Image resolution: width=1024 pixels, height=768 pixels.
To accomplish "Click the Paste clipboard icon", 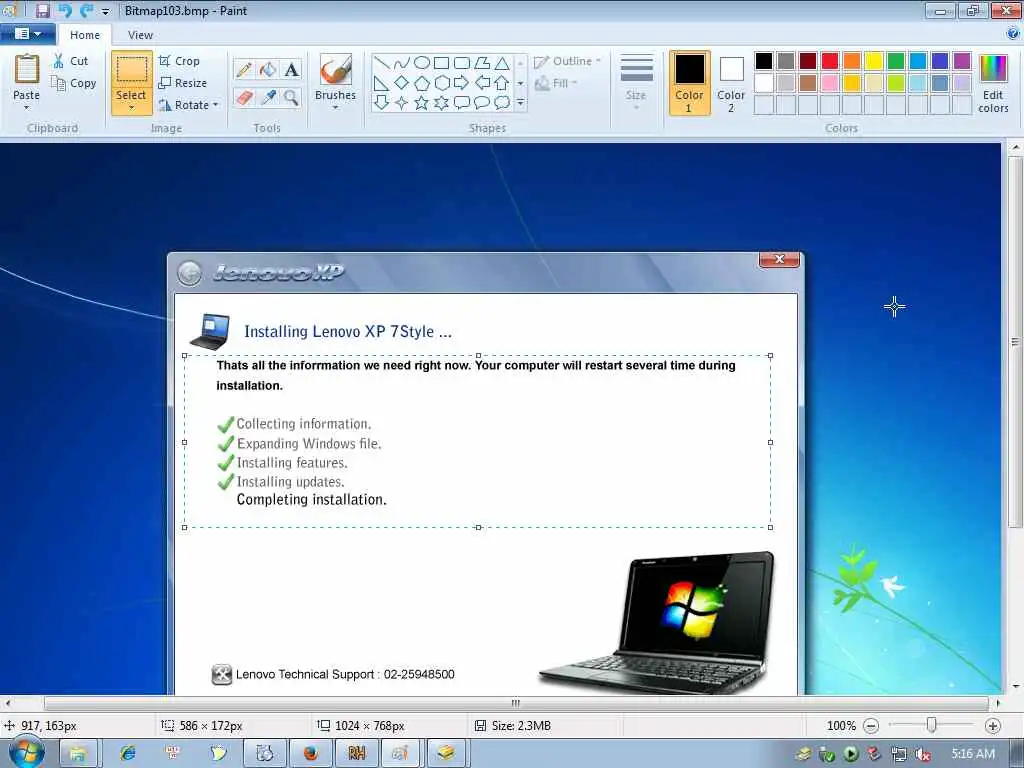I will point(26,69).
